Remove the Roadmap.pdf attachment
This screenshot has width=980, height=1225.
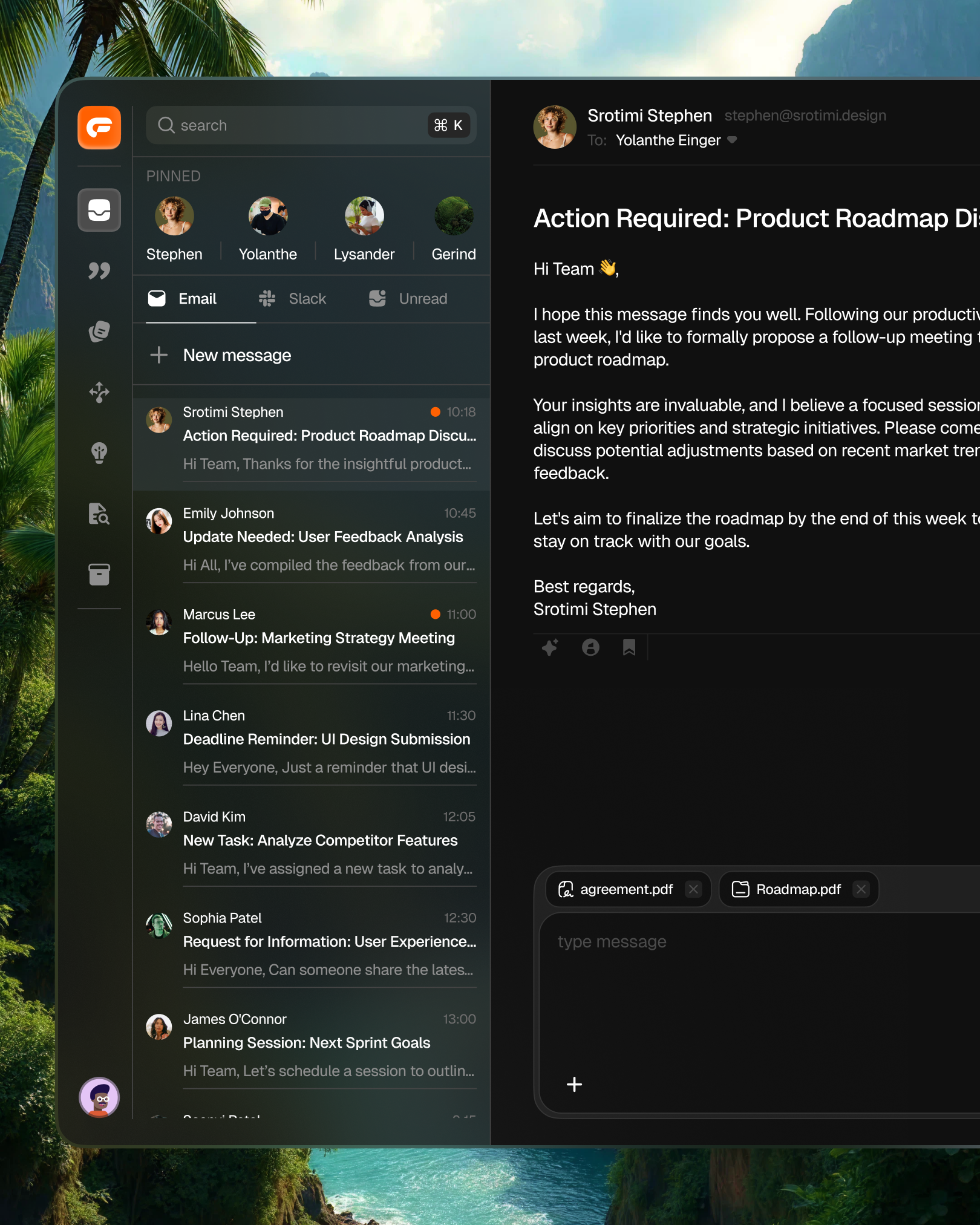tap(860, 889)
